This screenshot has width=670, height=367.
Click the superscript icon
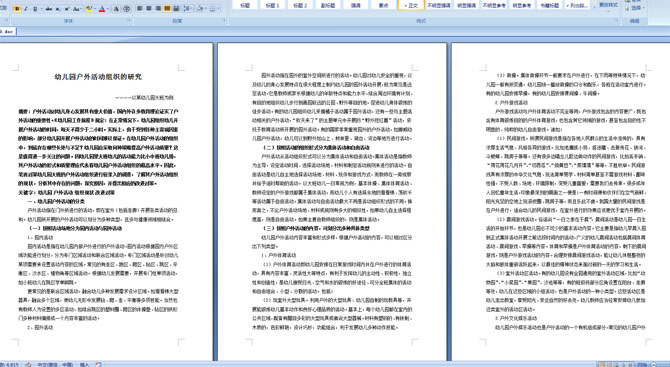(x=67, y=9)
